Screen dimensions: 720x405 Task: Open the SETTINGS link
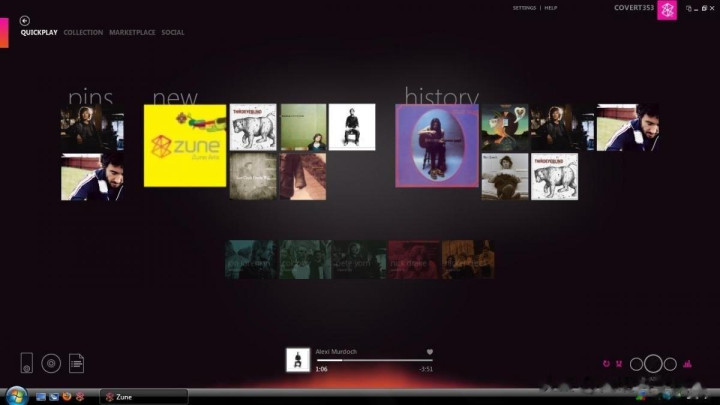point(524,8)
